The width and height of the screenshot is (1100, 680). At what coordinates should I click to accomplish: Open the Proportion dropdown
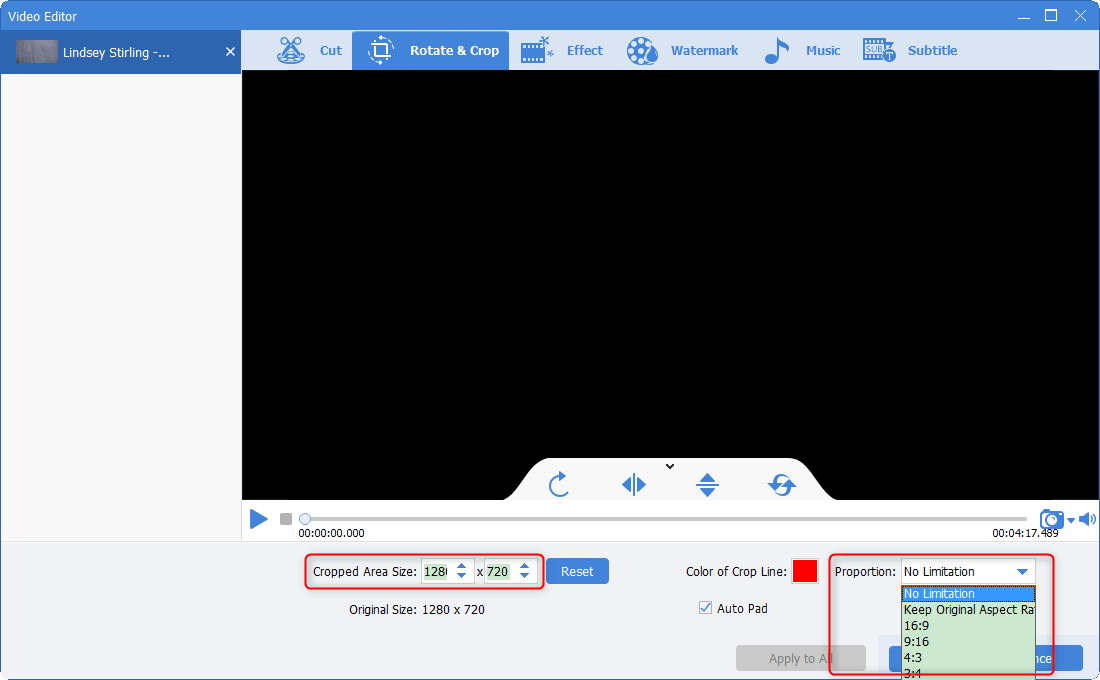coord(967,572)
